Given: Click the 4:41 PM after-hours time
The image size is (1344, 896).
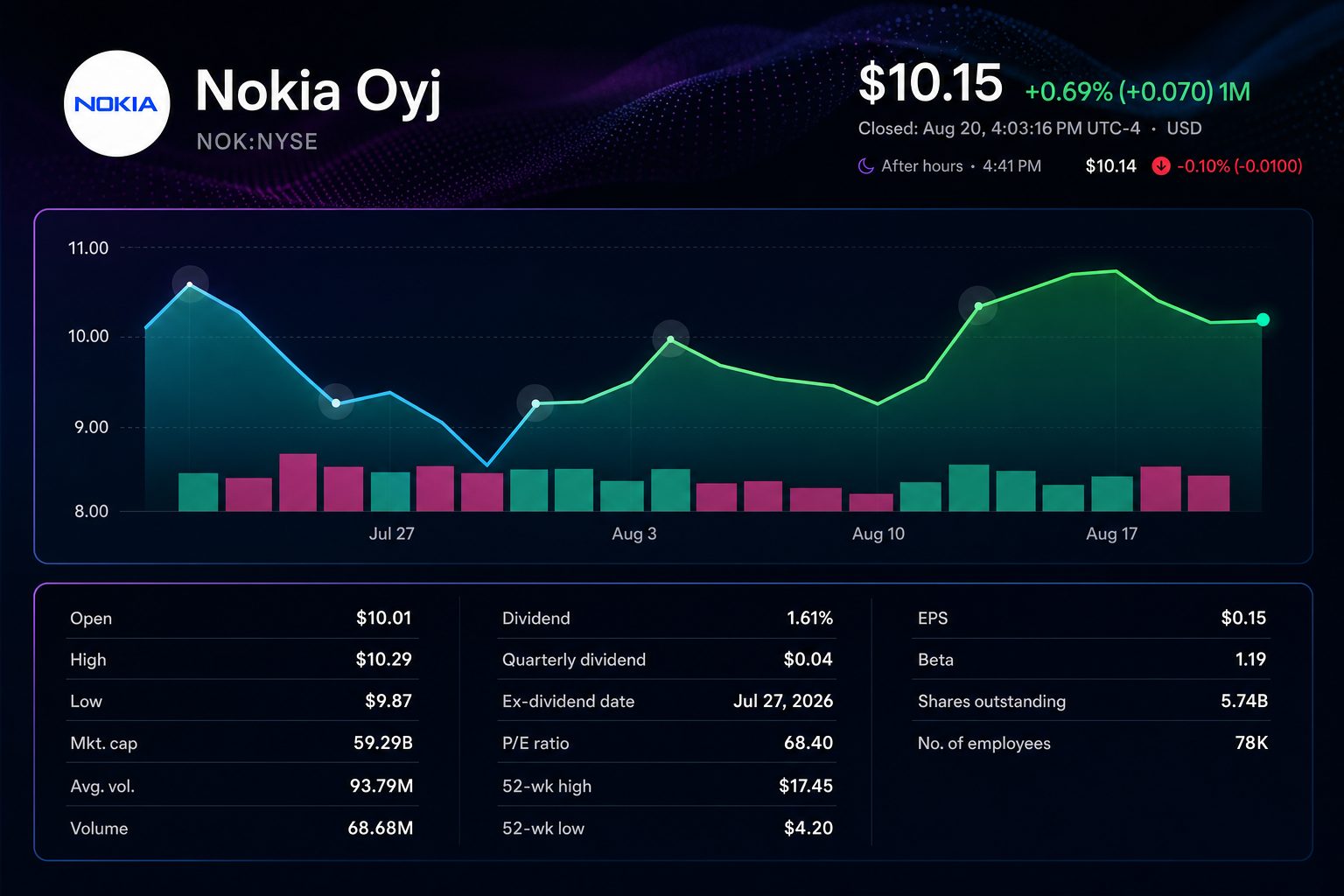Looking at the screenshot, I should tap(1011, 166).
